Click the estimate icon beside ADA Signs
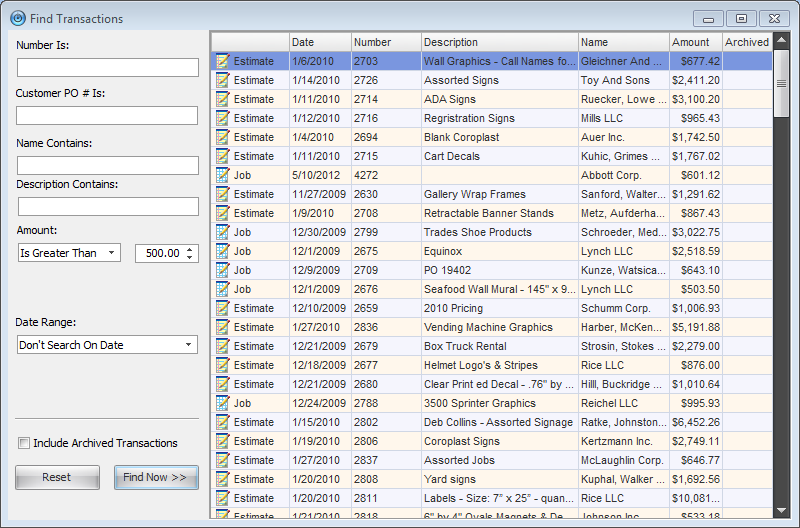This screenshot has width=800, height=528. point(222,99)
